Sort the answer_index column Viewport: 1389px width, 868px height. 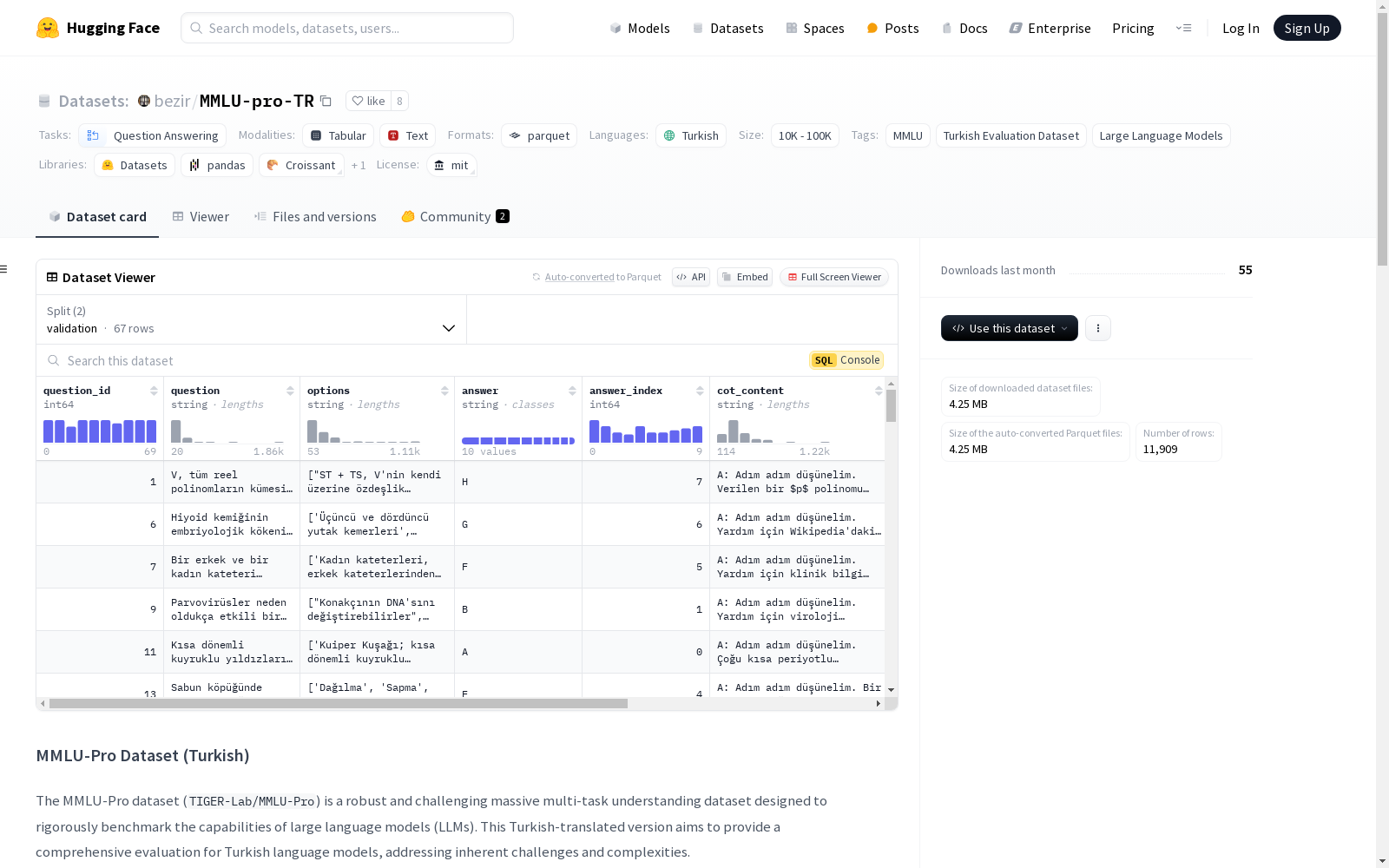pyautogui.click(x=700, y=391)
